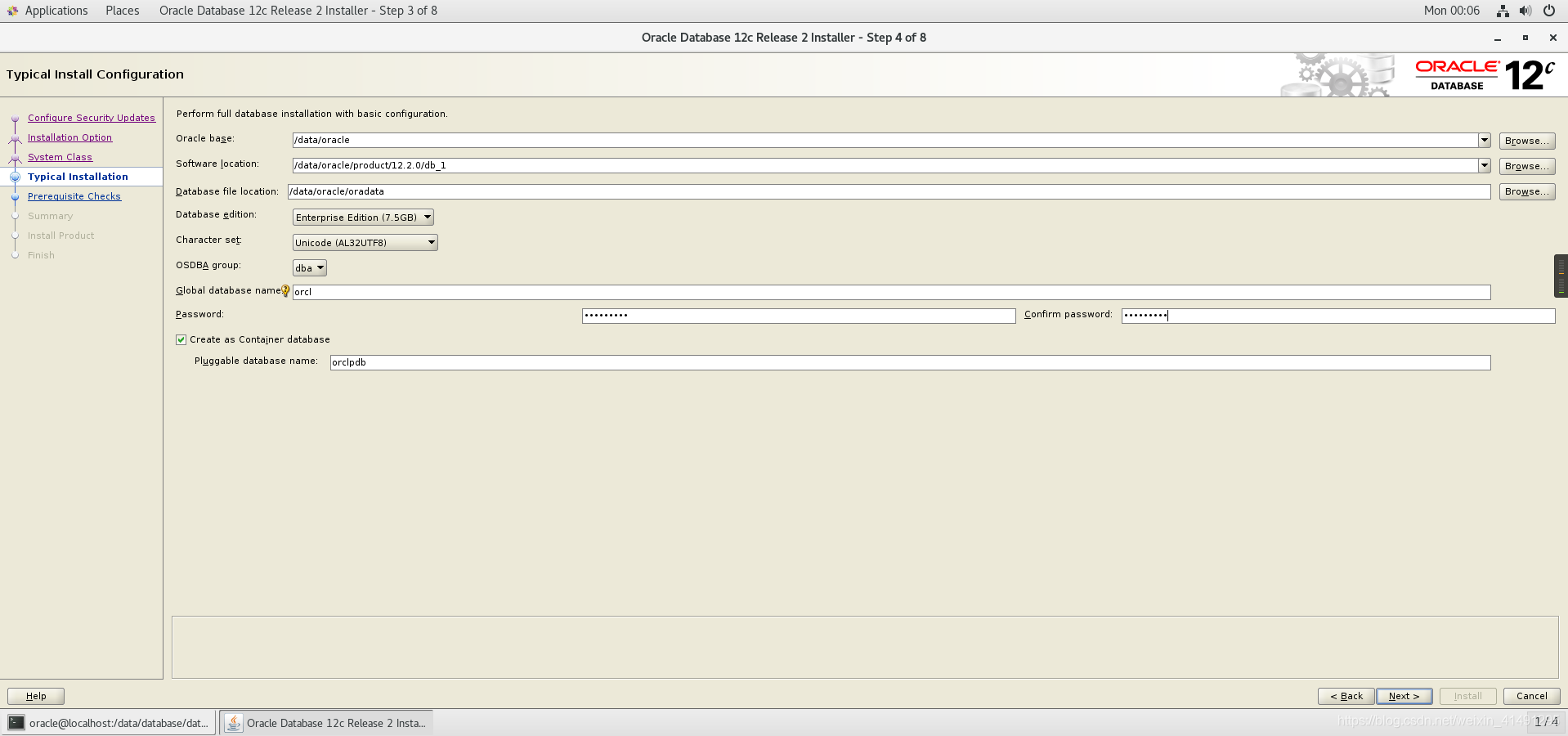The height and width of the screenshot is (736, 1568).
Task: Click Browse for Oracle base
Action: (x=1526, y=141)
